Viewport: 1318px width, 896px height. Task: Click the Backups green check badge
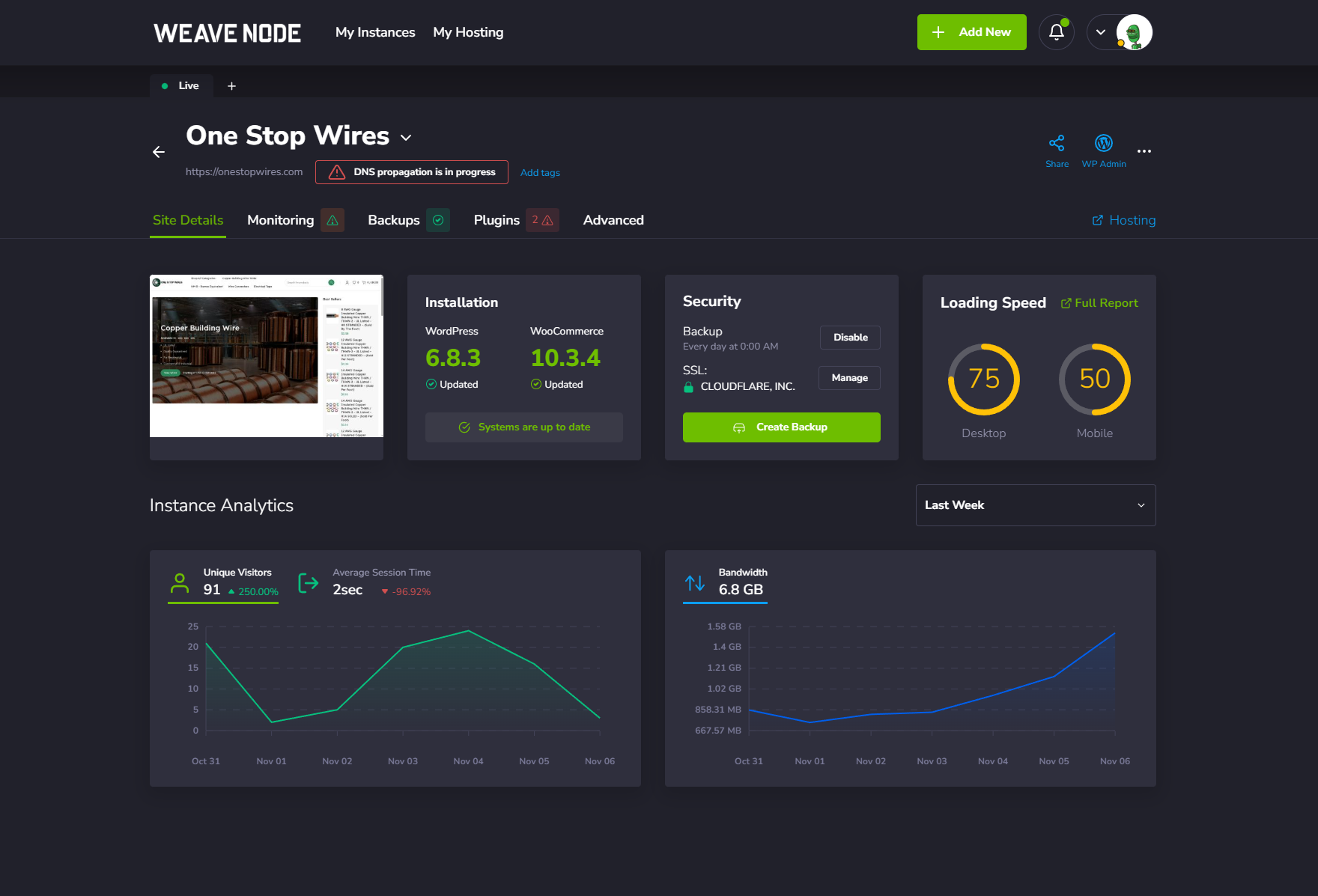pos(438,220)
